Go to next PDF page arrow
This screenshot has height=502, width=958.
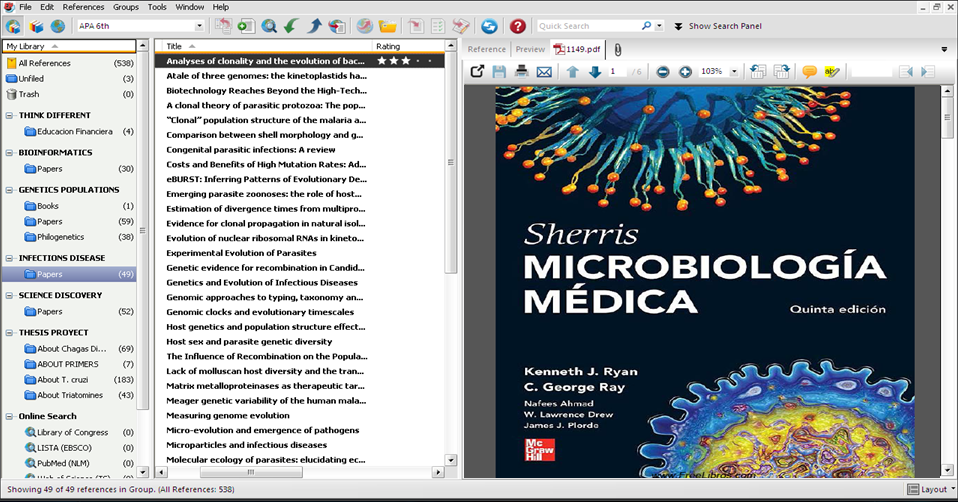(x=594, y=71)
